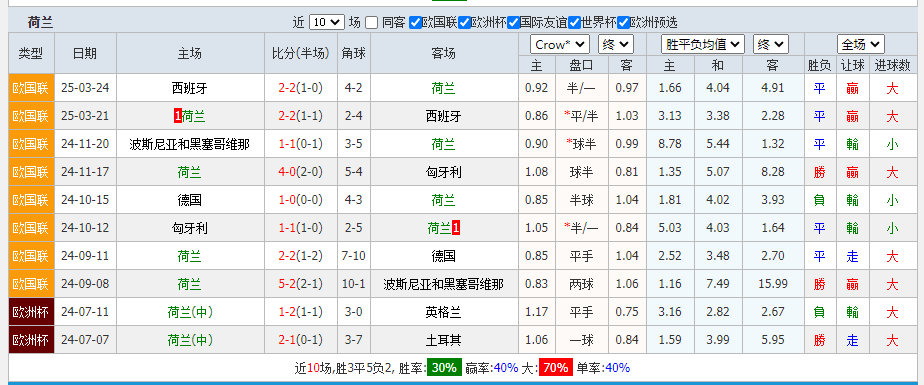
Task: Click 荷兰 away team in 25-03-24 row
Action: tap(444, 88)
